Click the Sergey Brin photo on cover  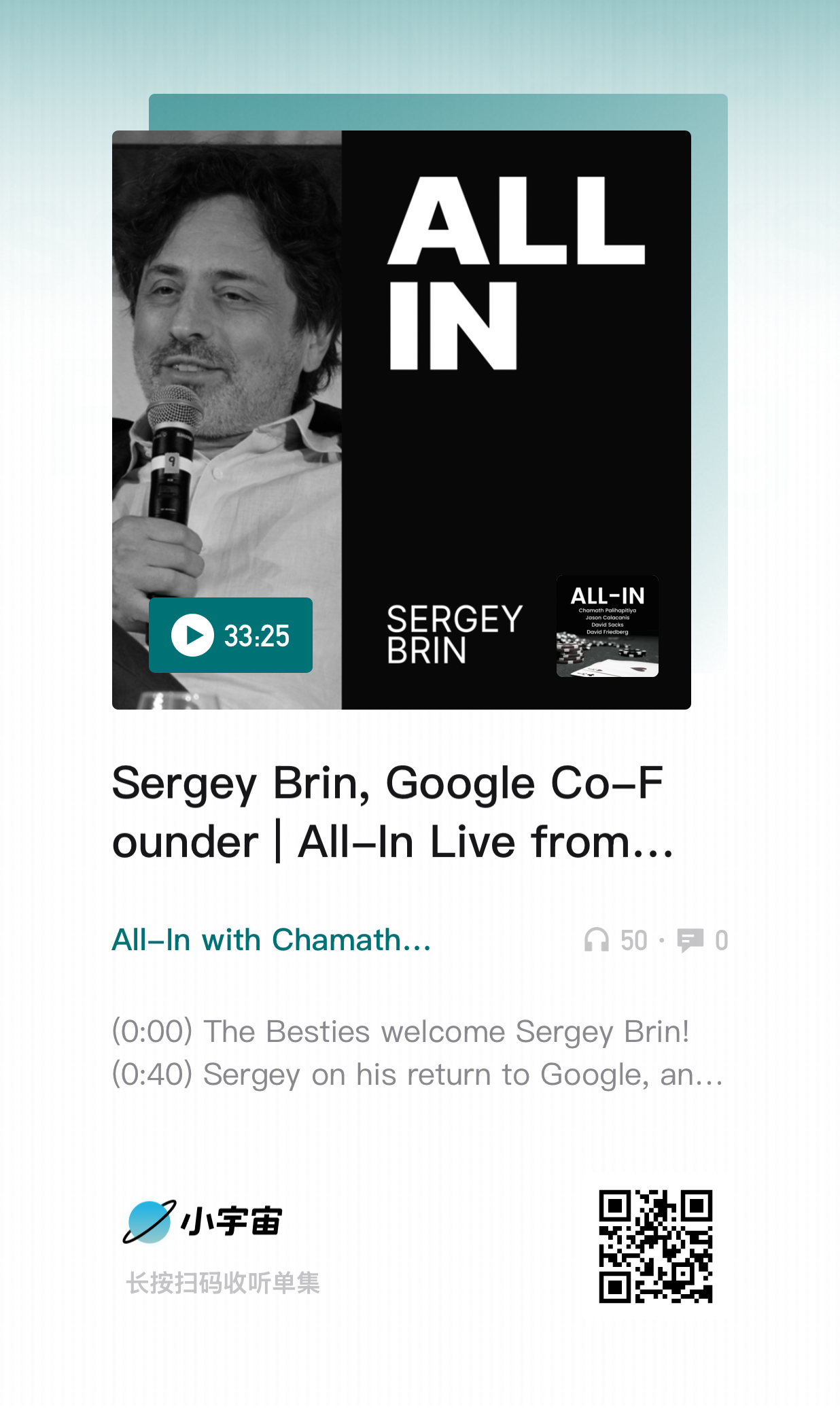tap(227, 420)
